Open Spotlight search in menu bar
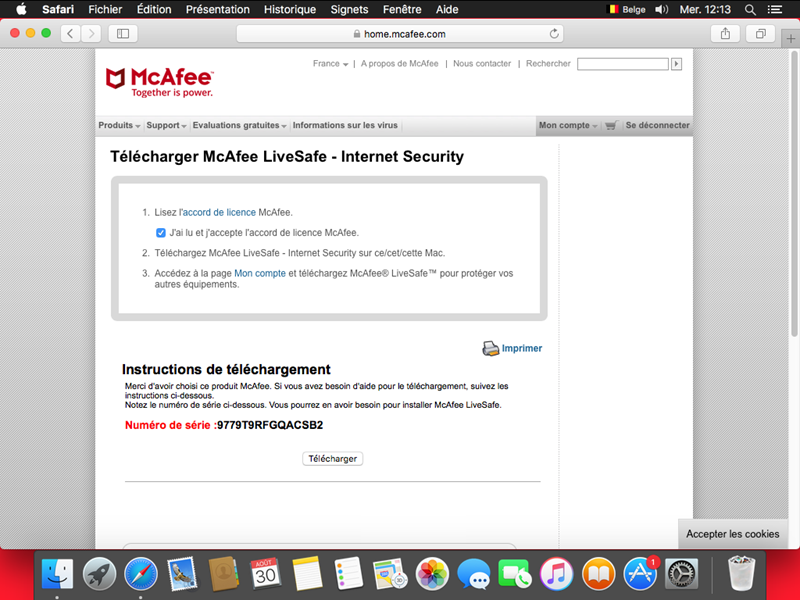Viewport: 800px width, 600px height. click(x=750, y=10)
